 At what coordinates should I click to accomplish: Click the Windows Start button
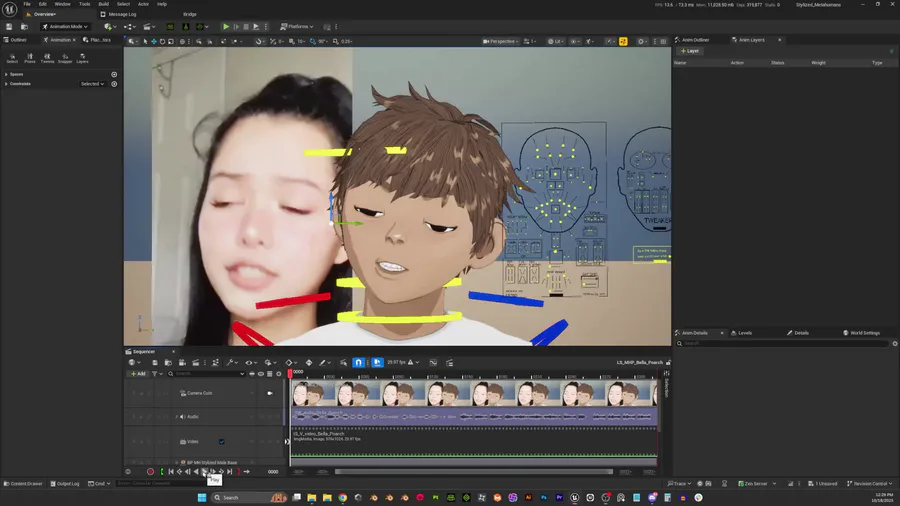click(x=202, y=497)
